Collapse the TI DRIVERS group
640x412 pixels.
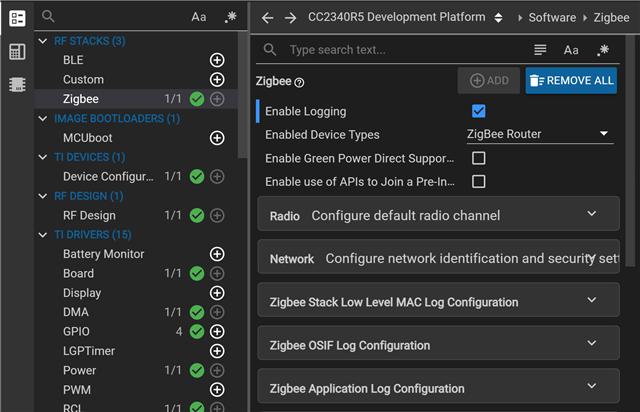(x=43, y=235)
